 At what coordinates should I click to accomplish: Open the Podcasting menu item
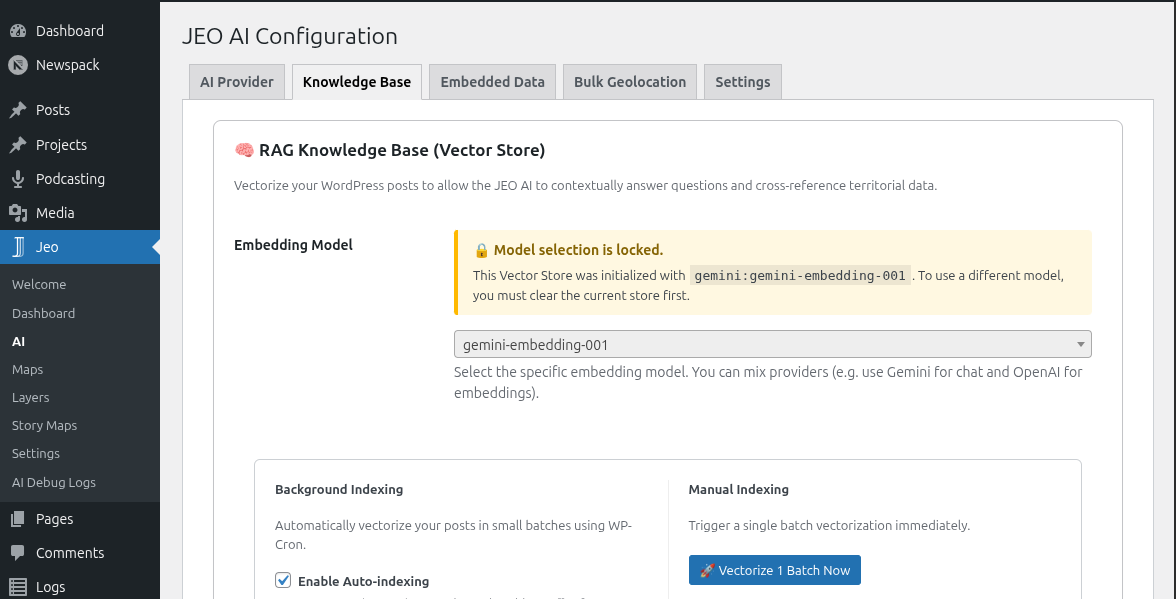coord(80,179)
